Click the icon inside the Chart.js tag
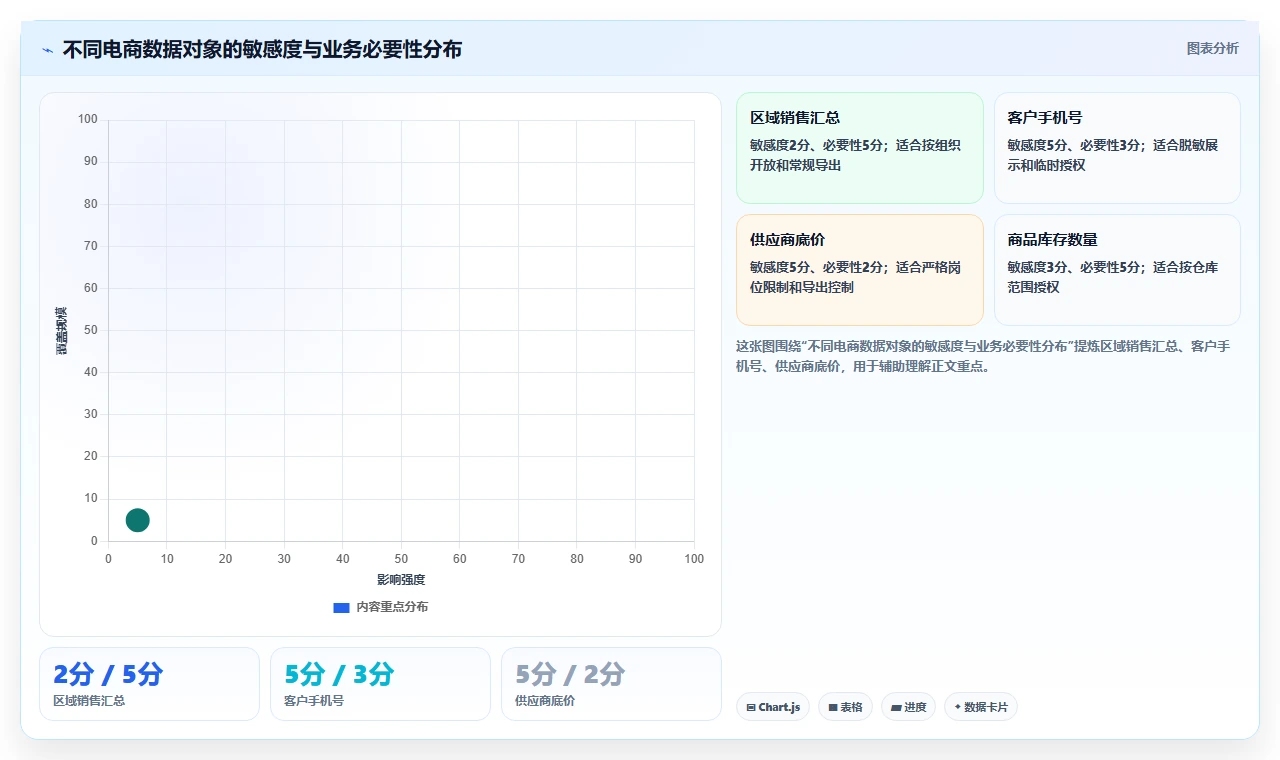 pos(751,708)
